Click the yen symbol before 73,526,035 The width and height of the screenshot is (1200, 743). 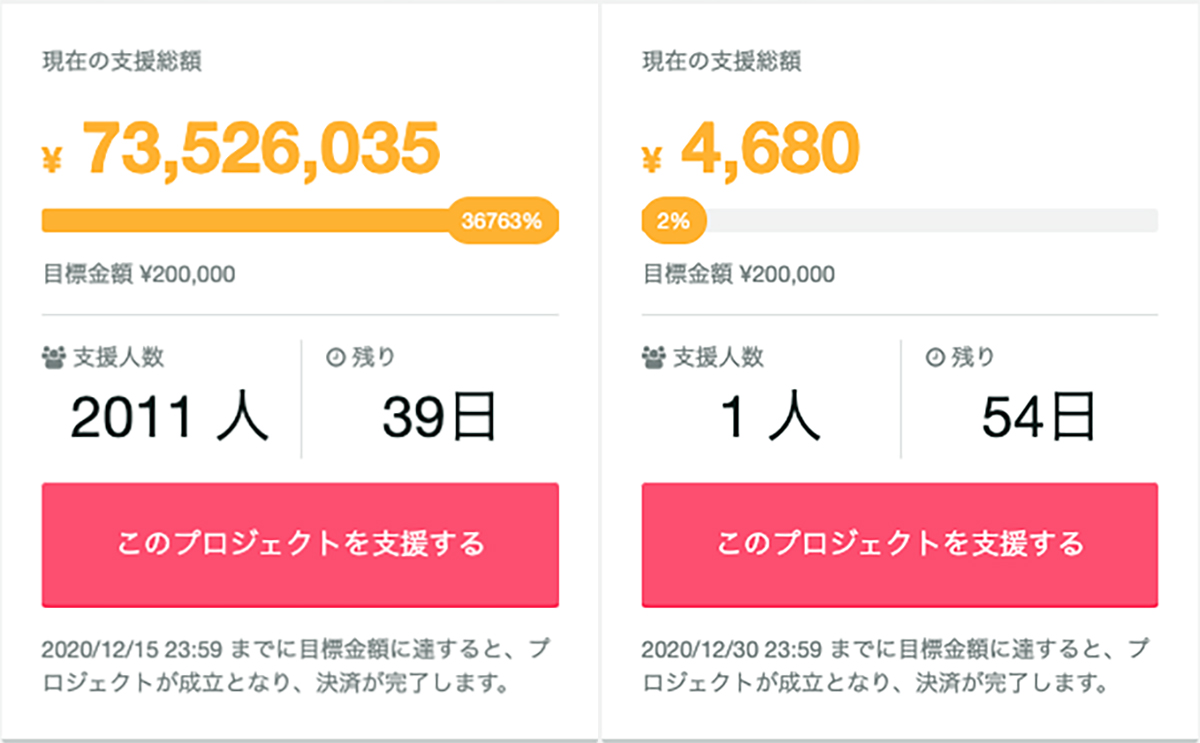tap(52, 159)
